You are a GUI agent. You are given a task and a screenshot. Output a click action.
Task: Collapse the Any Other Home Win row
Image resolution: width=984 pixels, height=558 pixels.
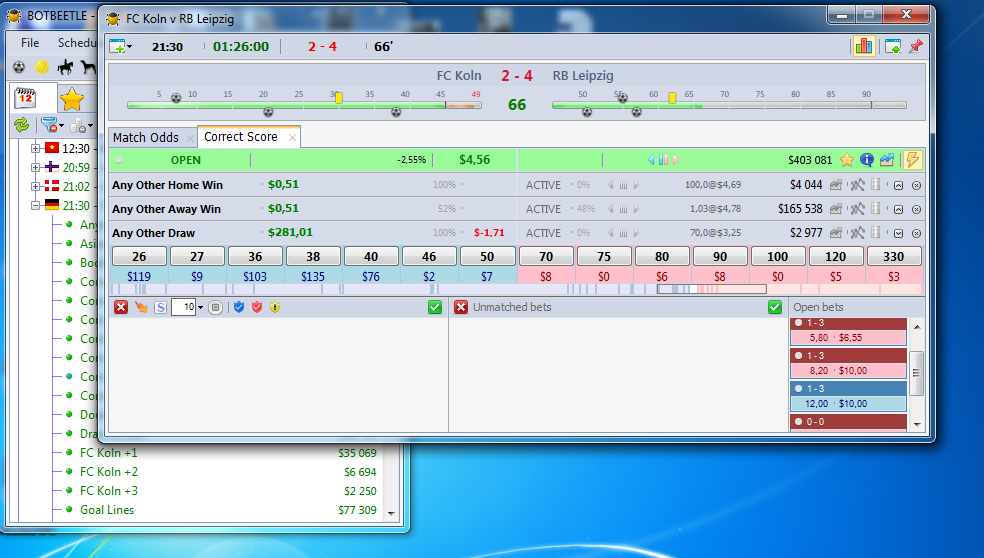[x=898, y=186]
